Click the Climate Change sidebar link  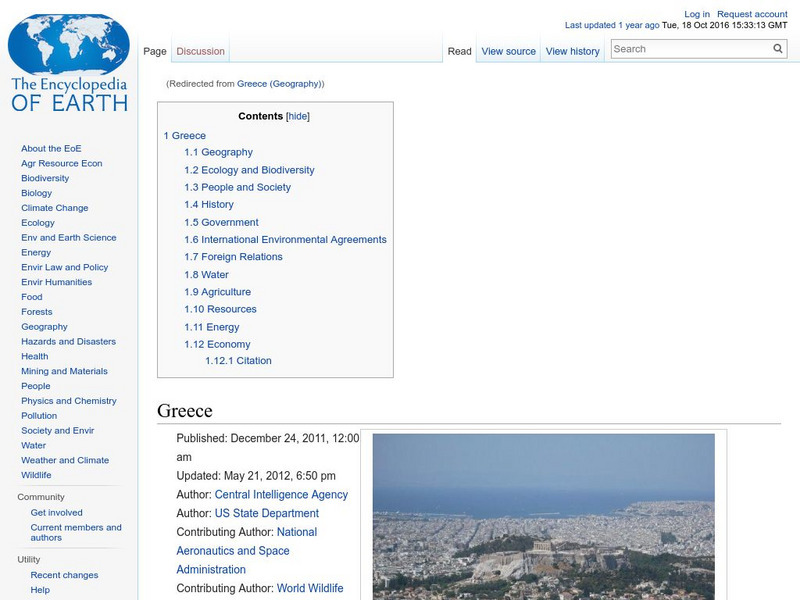point(54,207)
